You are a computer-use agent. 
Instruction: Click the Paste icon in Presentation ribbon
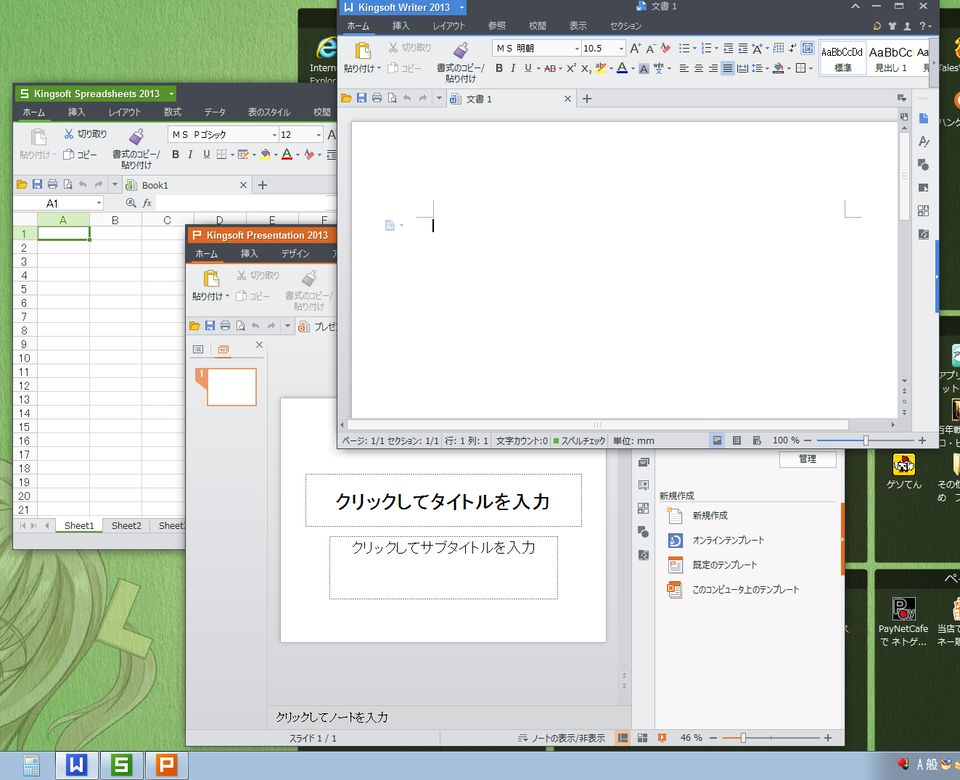[x=211, y=279]
